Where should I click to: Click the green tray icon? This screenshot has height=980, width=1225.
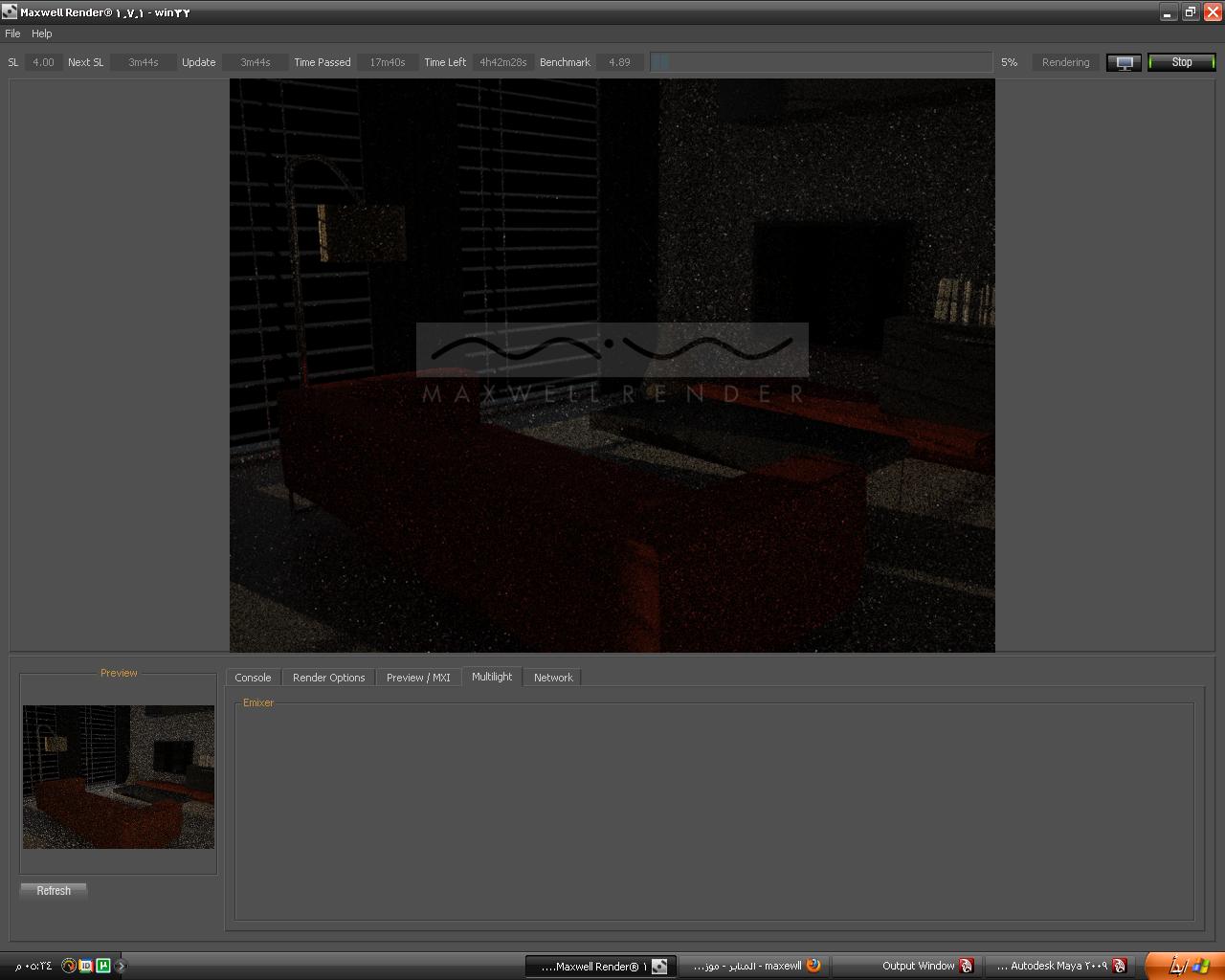pyautogui.click(x=103, y=966)
